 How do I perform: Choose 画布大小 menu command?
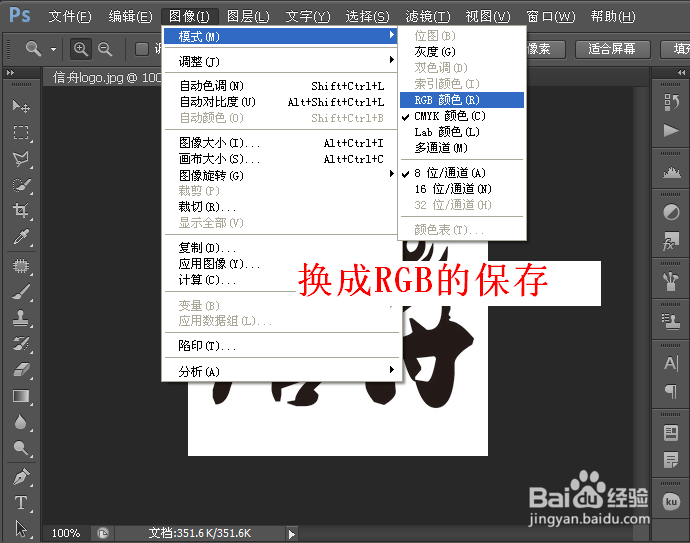[x=281, y=159]
